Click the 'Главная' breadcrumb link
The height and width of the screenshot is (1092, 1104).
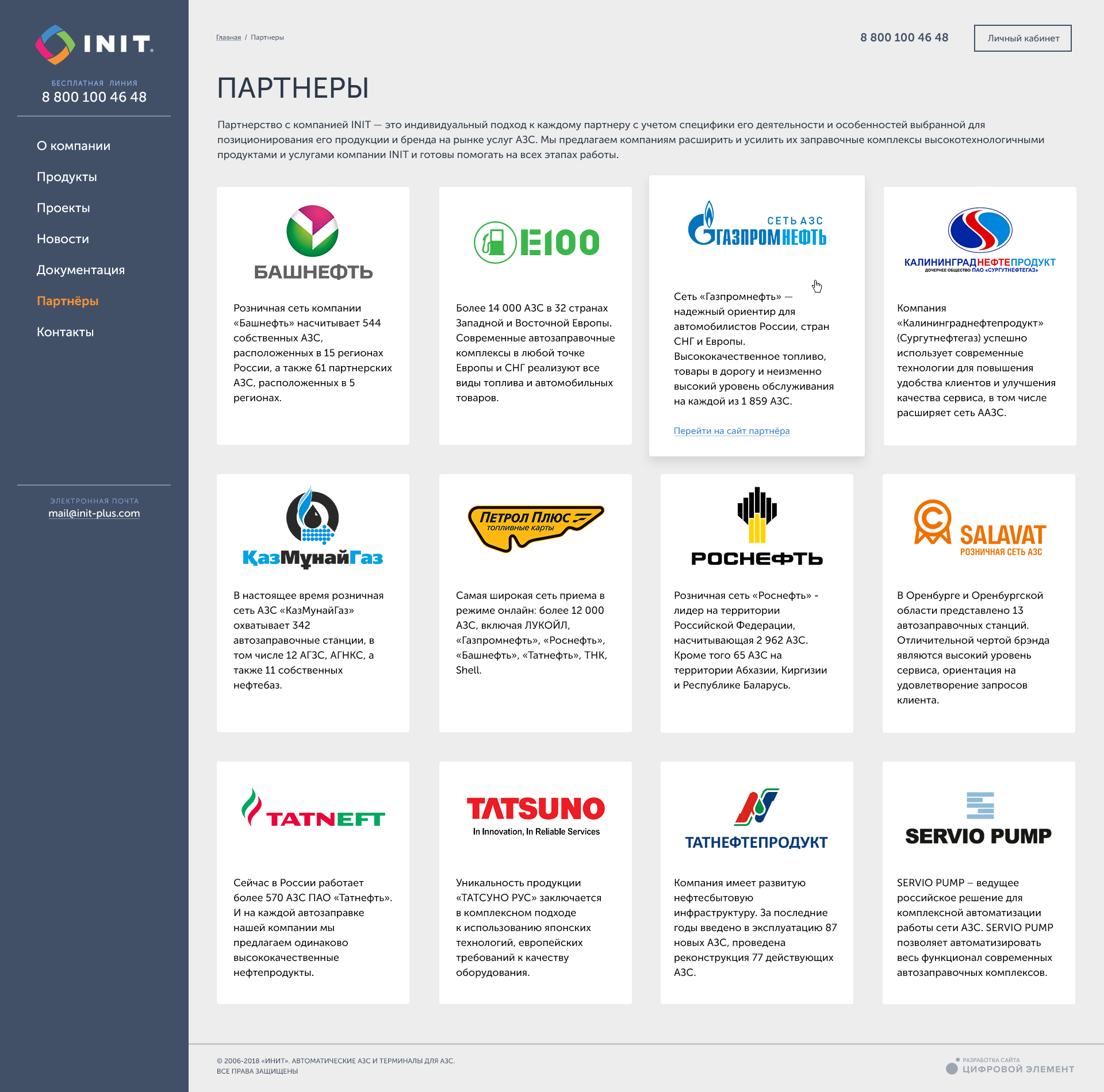click(228, 37)
